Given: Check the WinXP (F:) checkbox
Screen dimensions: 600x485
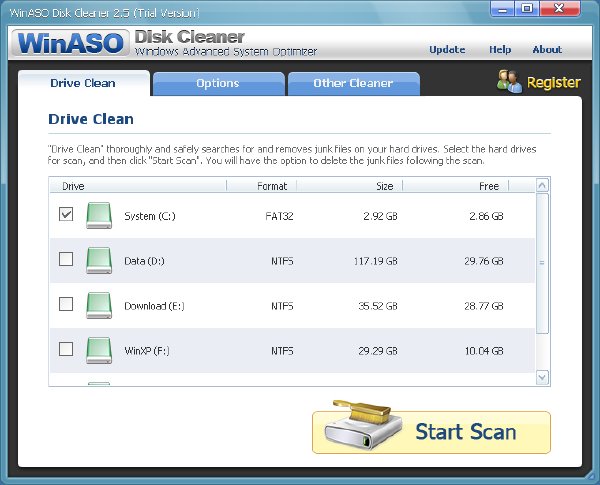Looking at the screenshot, I should point(66,349).
